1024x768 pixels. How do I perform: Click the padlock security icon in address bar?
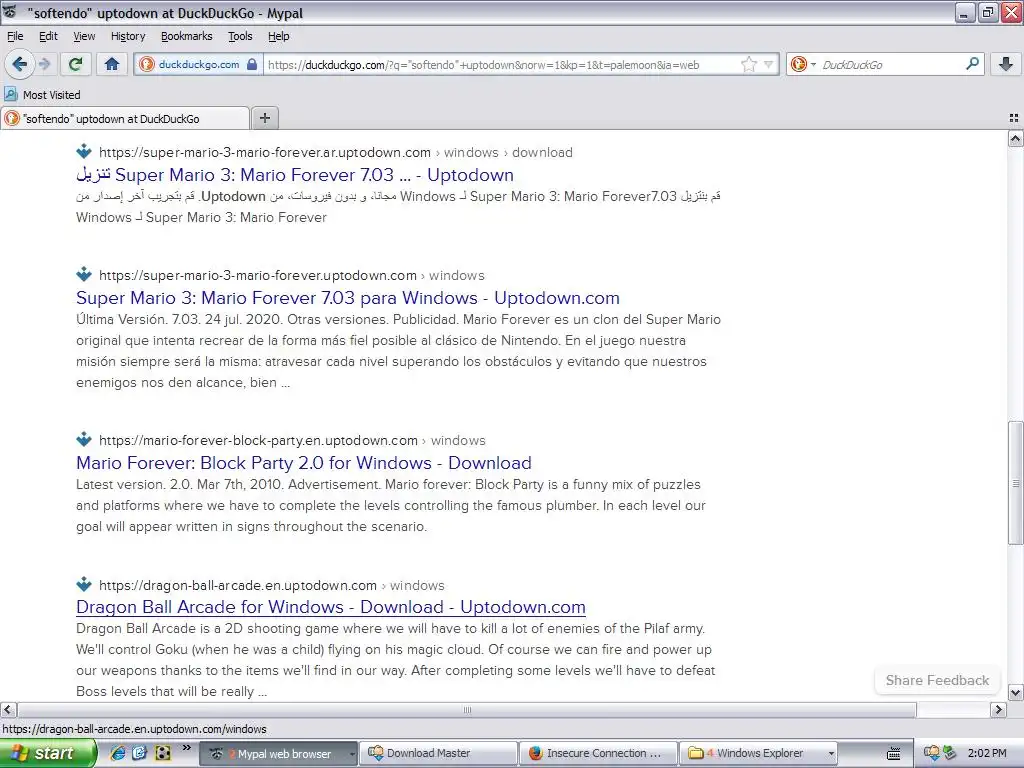coord(252,64)
